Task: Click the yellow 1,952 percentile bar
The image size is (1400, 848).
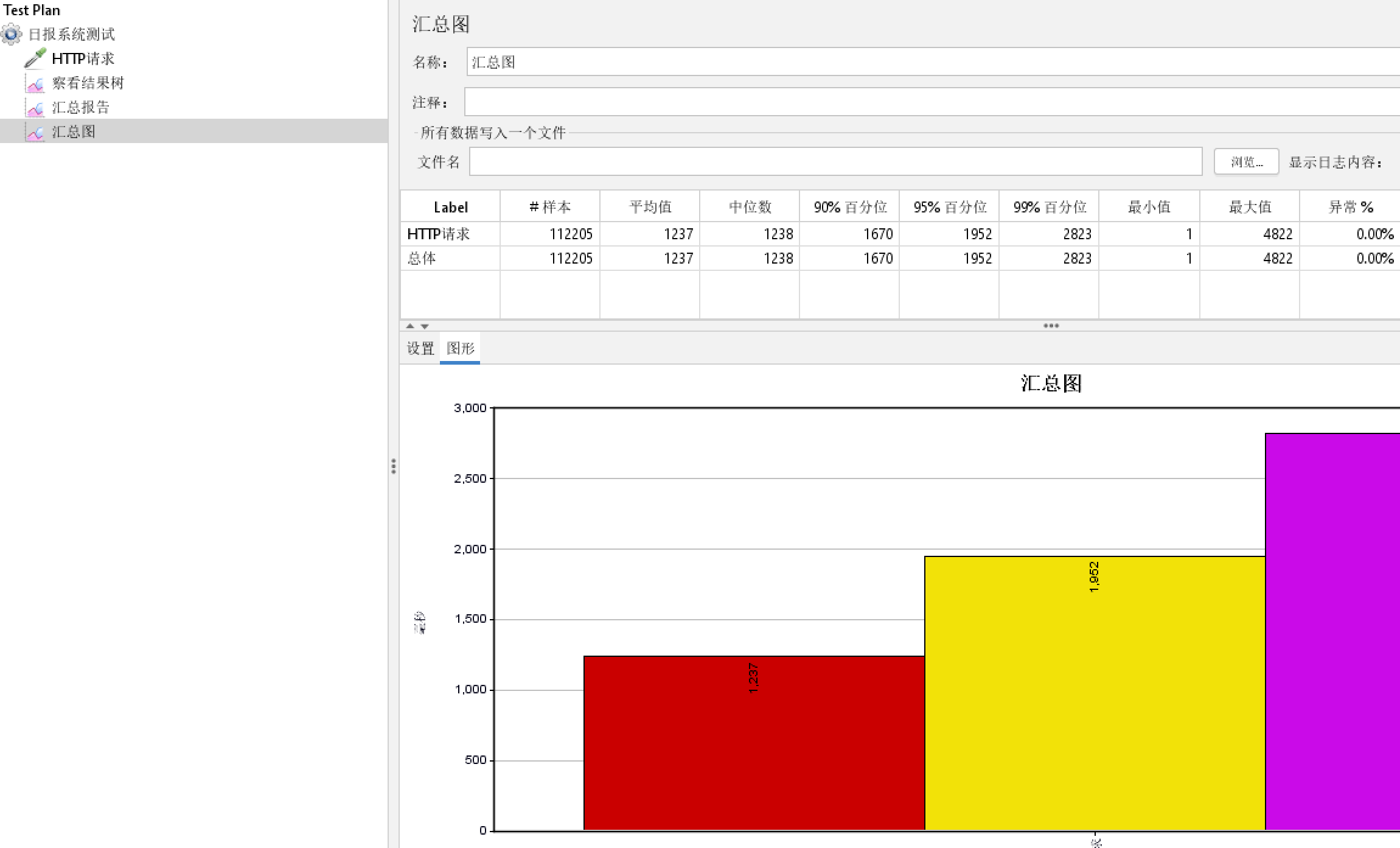Action: [x=1095, y=693]
